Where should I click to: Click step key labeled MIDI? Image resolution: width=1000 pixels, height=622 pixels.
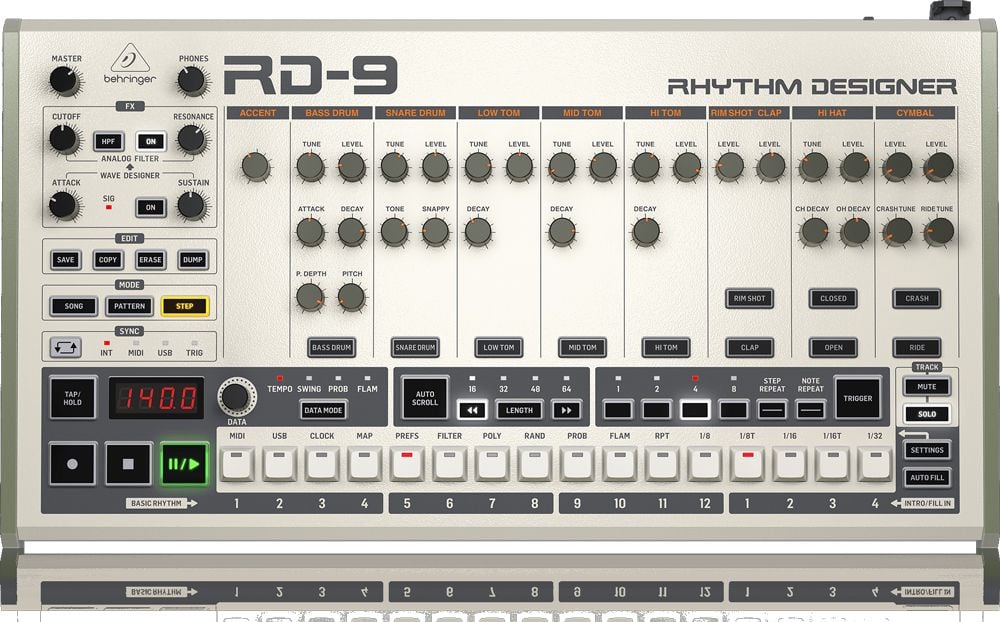click(x=237, y=464)
